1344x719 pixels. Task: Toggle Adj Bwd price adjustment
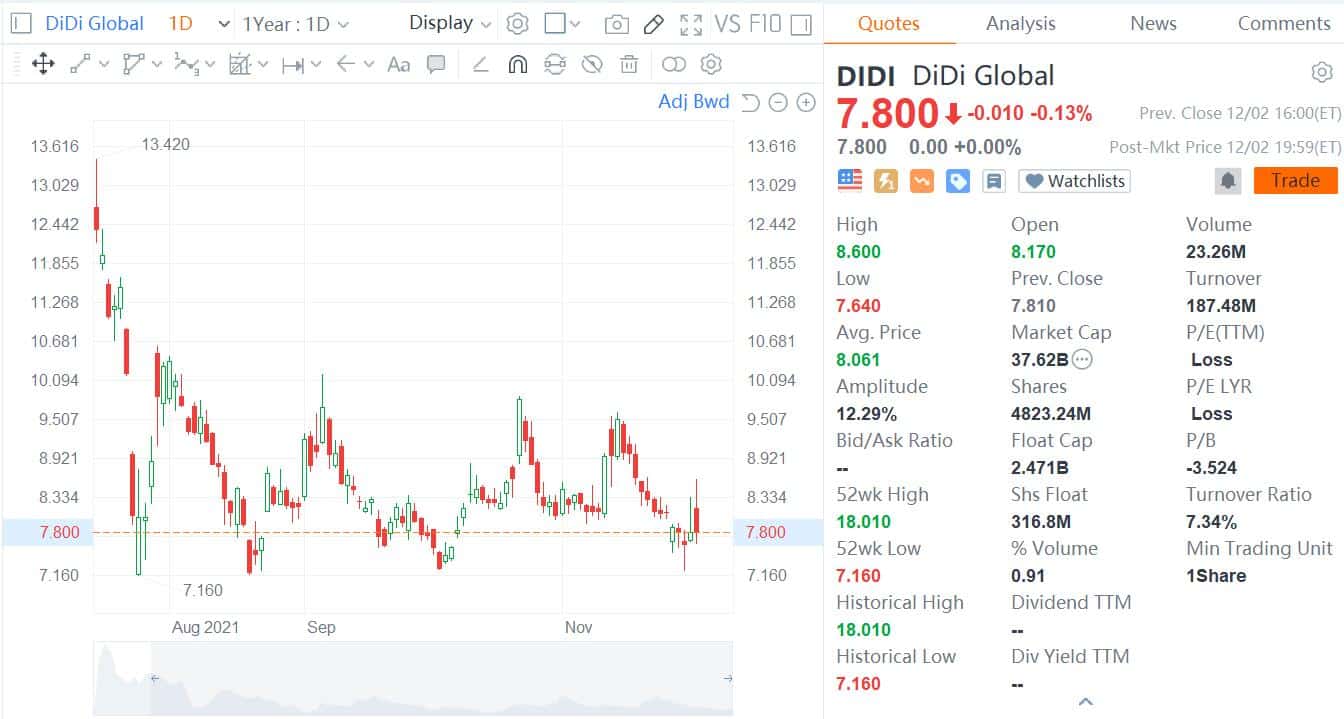coord(694,101)
